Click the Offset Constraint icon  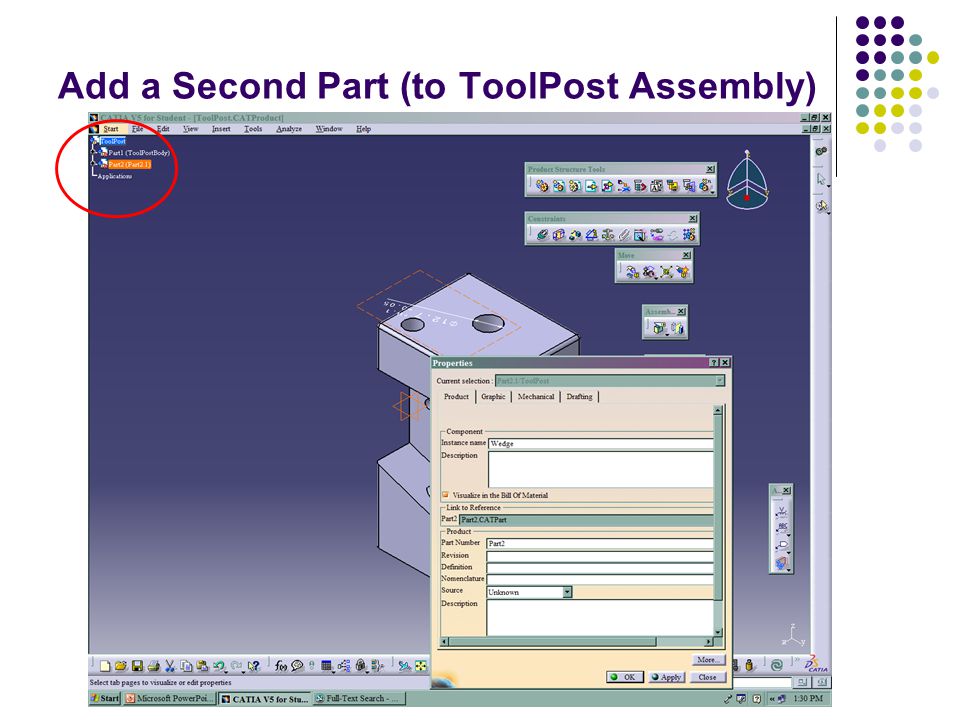coord(575,234)
